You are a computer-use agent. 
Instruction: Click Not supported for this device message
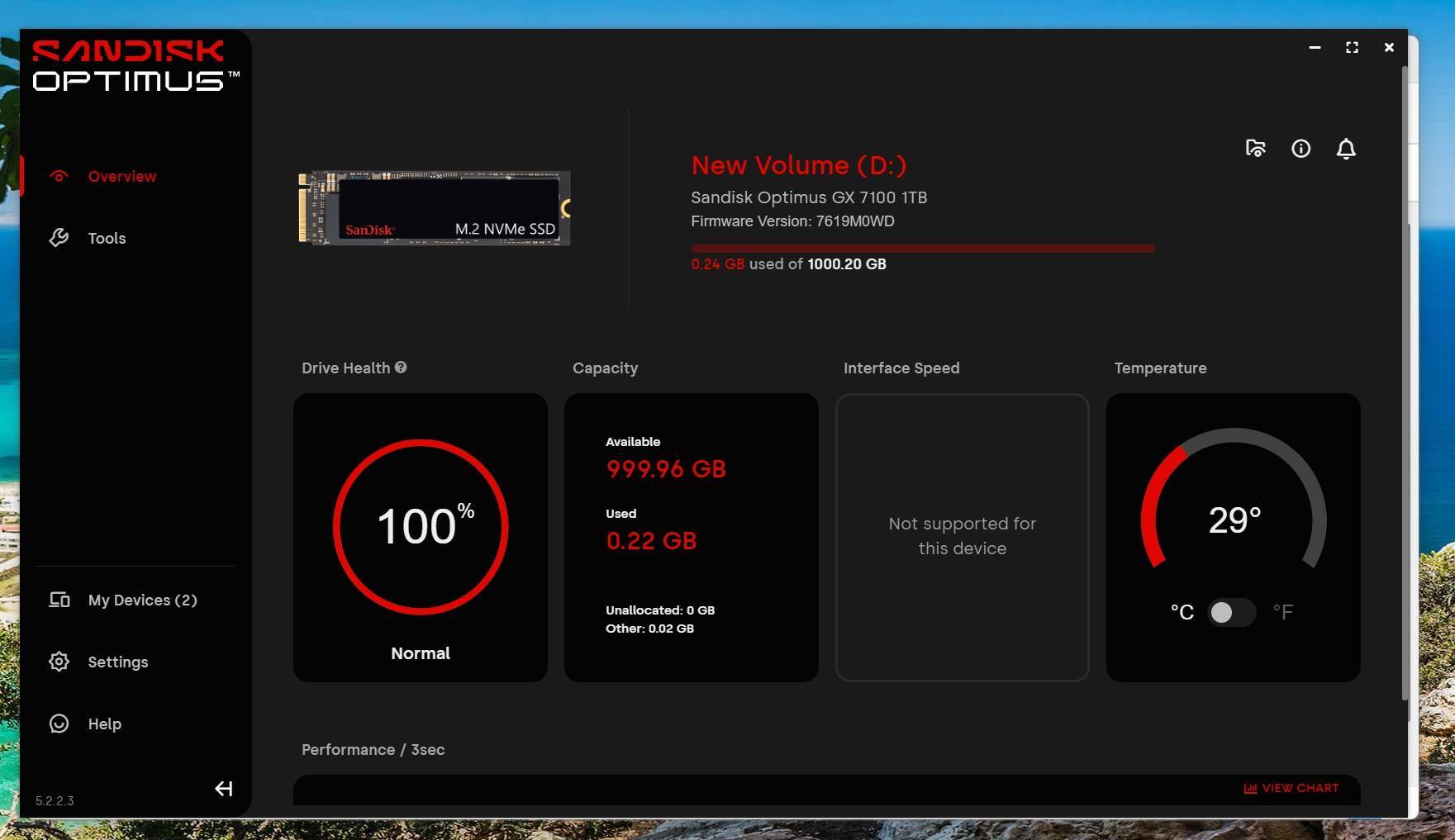click(963, 536)
